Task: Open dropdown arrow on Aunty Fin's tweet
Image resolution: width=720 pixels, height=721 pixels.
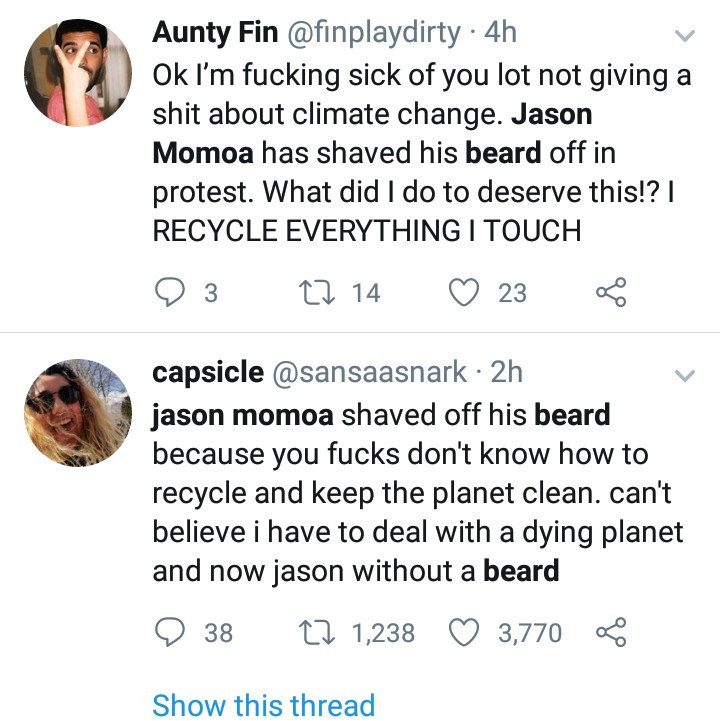Action: [x=686, y=36]
